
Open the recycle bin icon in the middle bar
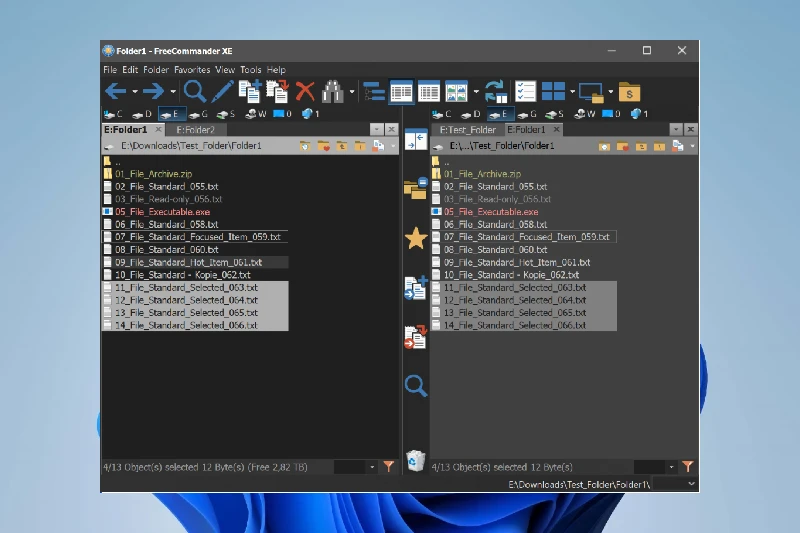416,461
